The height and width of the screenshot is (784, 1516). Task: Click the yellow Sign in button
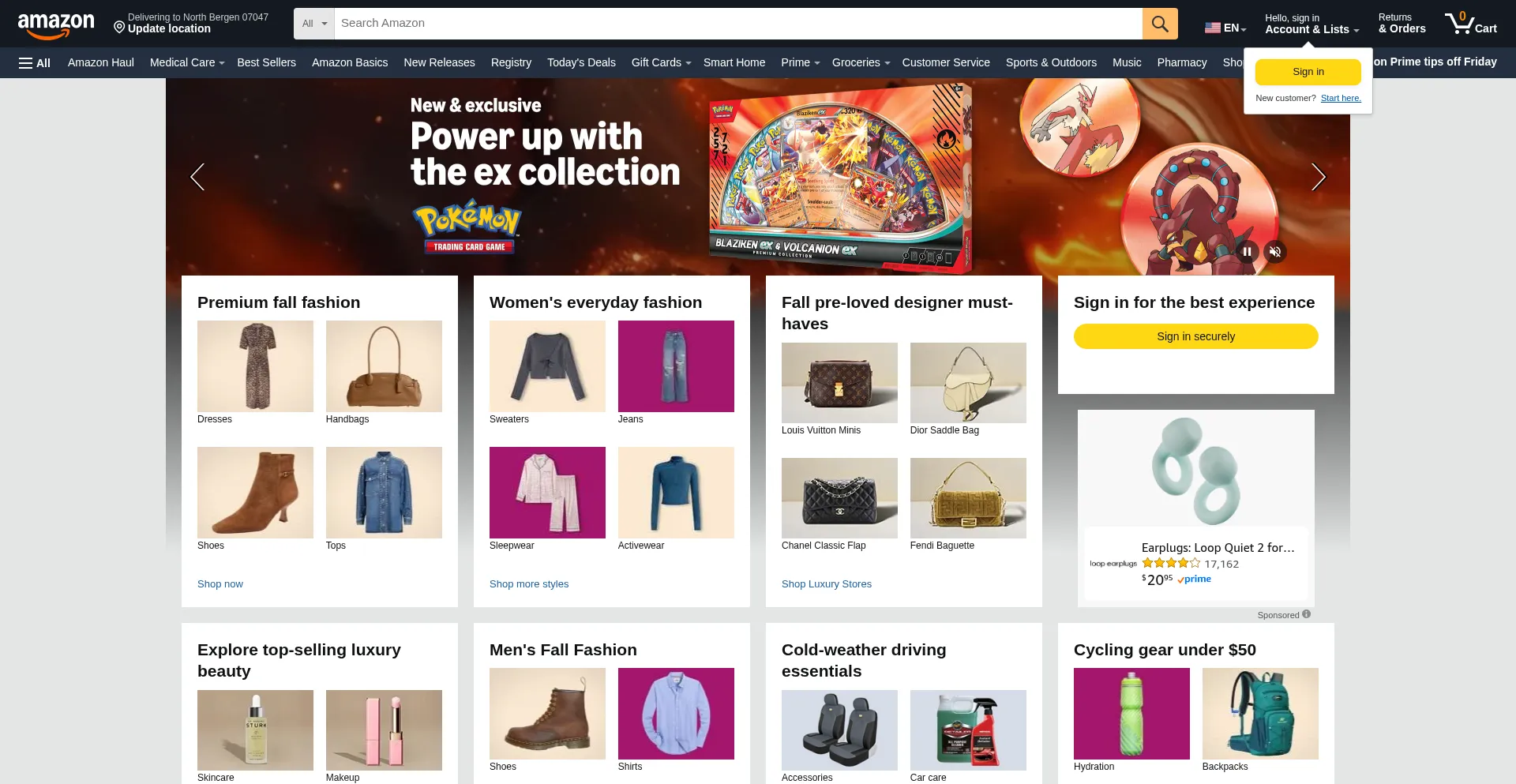(1308, 72)
